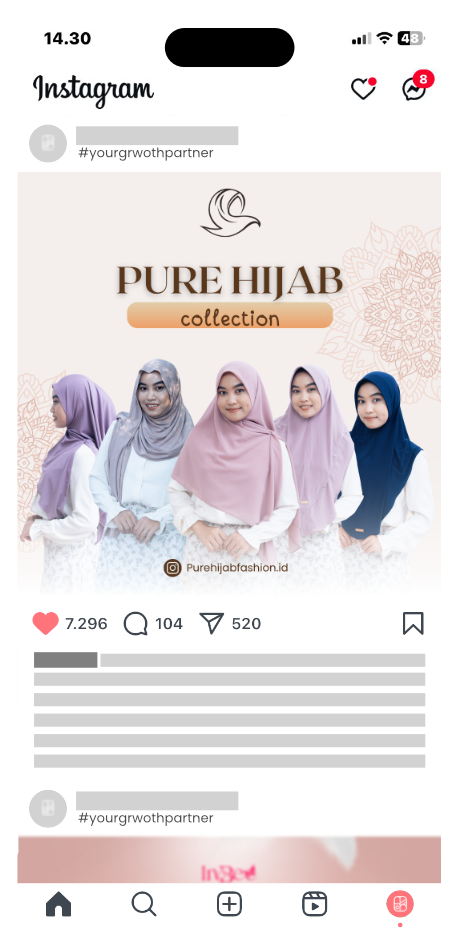This screenshot has width=452, height=951.
Task: Open Search tab in bottom bar
Action: 144,904
